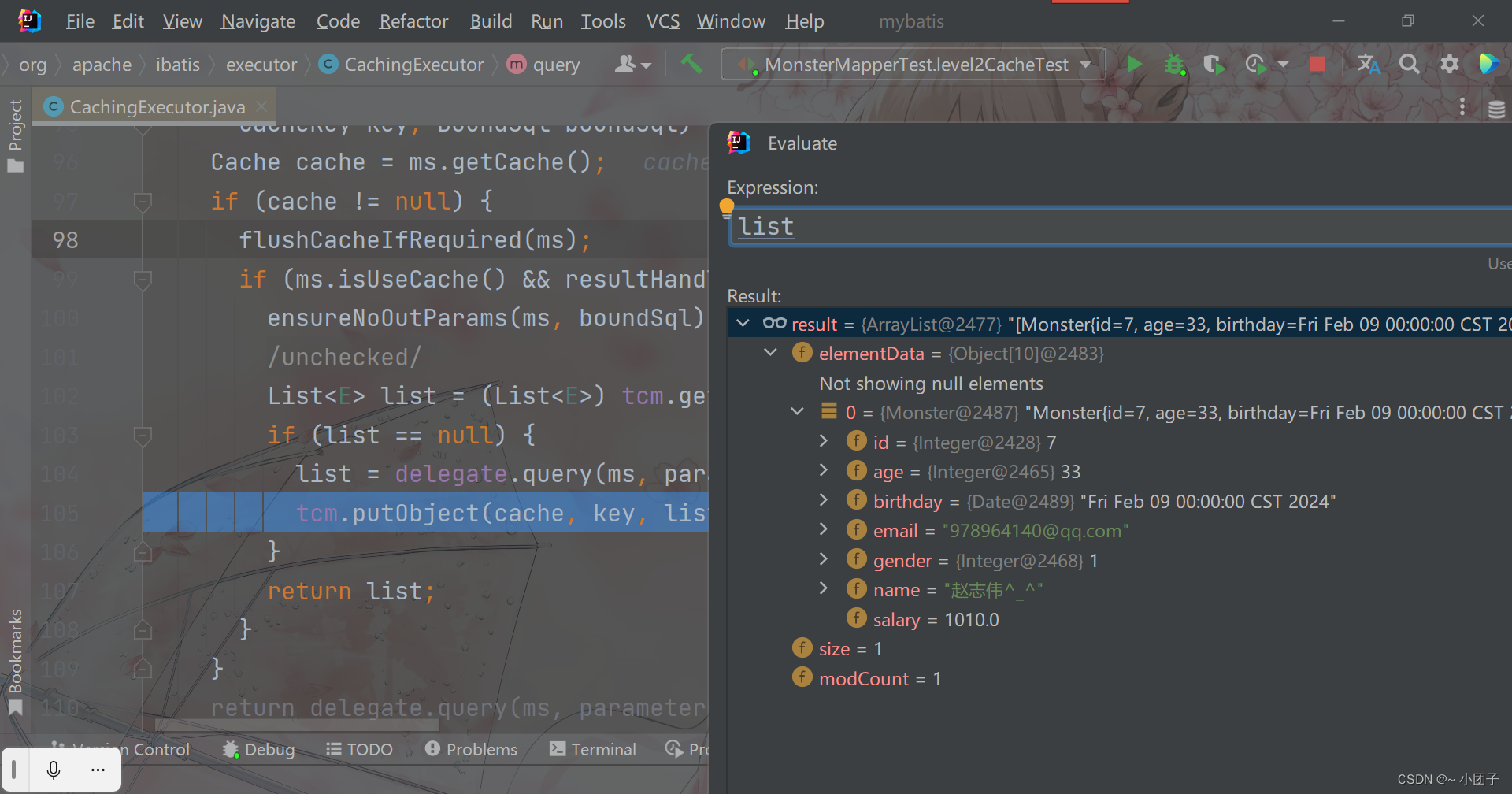1512x794 pixels.
Task: Click the ibatis breadcrumb
Action: coord(178,65)
